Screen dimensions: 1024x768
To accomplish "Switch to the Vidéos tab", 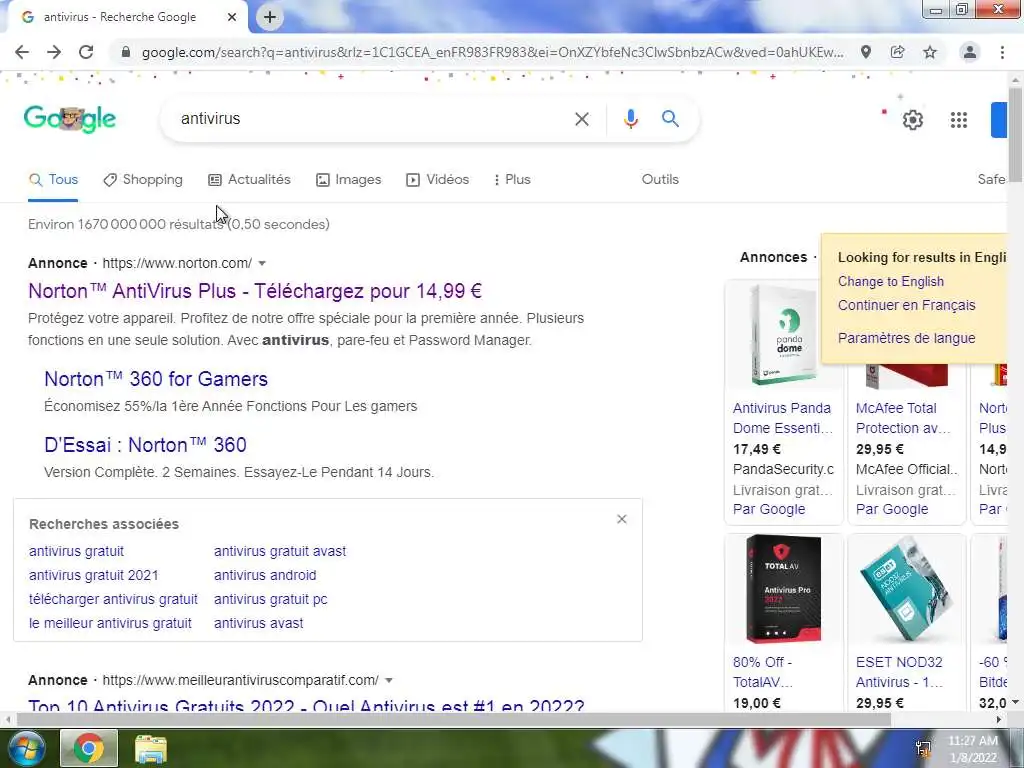I will point(438,180).
